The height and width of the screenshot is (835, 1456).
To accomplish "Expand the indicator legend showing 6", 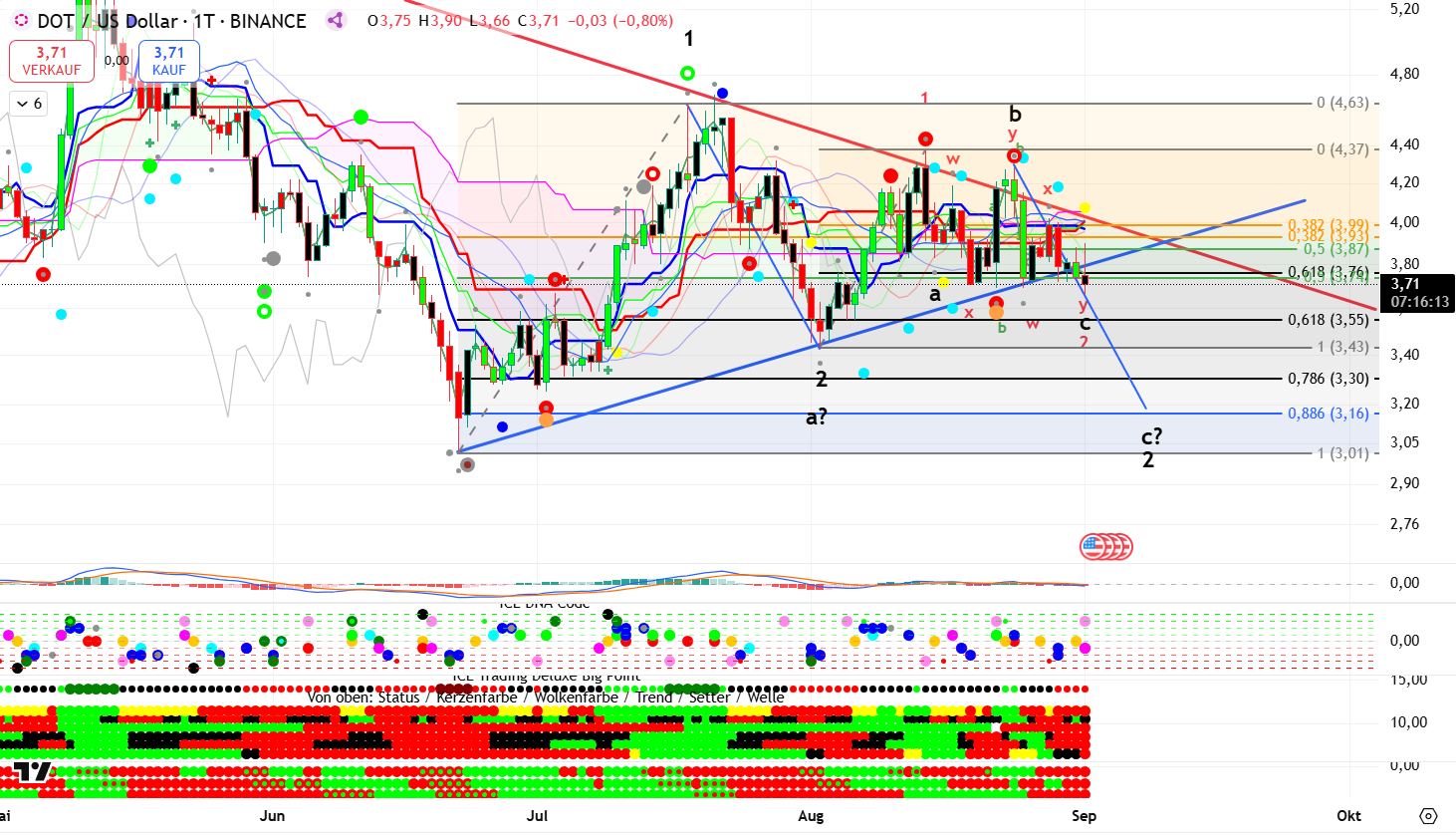I will [x=28, y=104].
